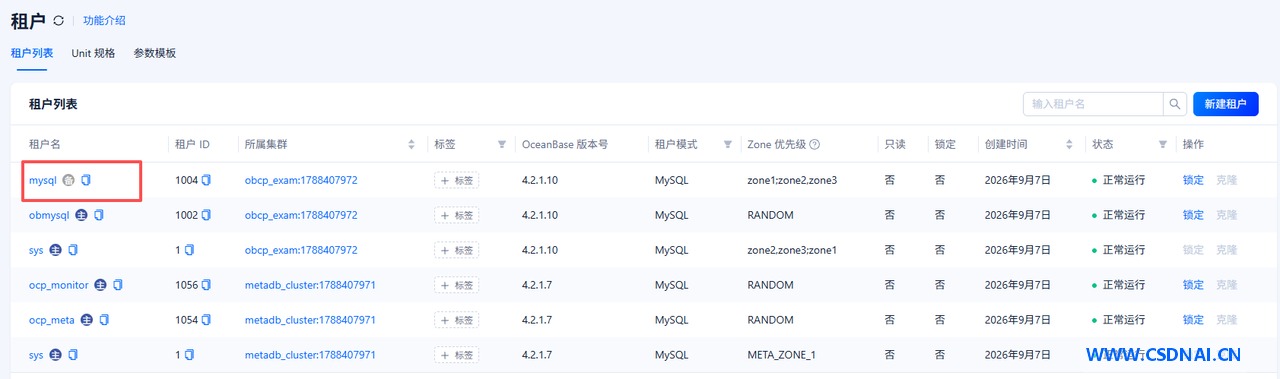The image size is (1280, 379).
Task: Click the standby role badge beside mysql
Action: (x=69, y=180)
